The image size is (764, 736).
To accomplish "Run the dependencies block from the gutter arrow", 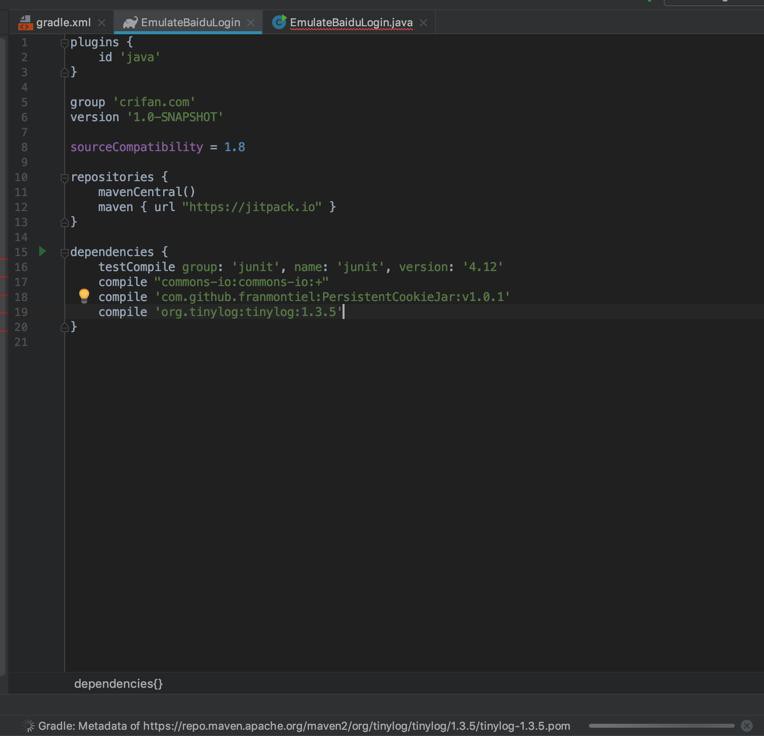I will click(x=42, y=251).
